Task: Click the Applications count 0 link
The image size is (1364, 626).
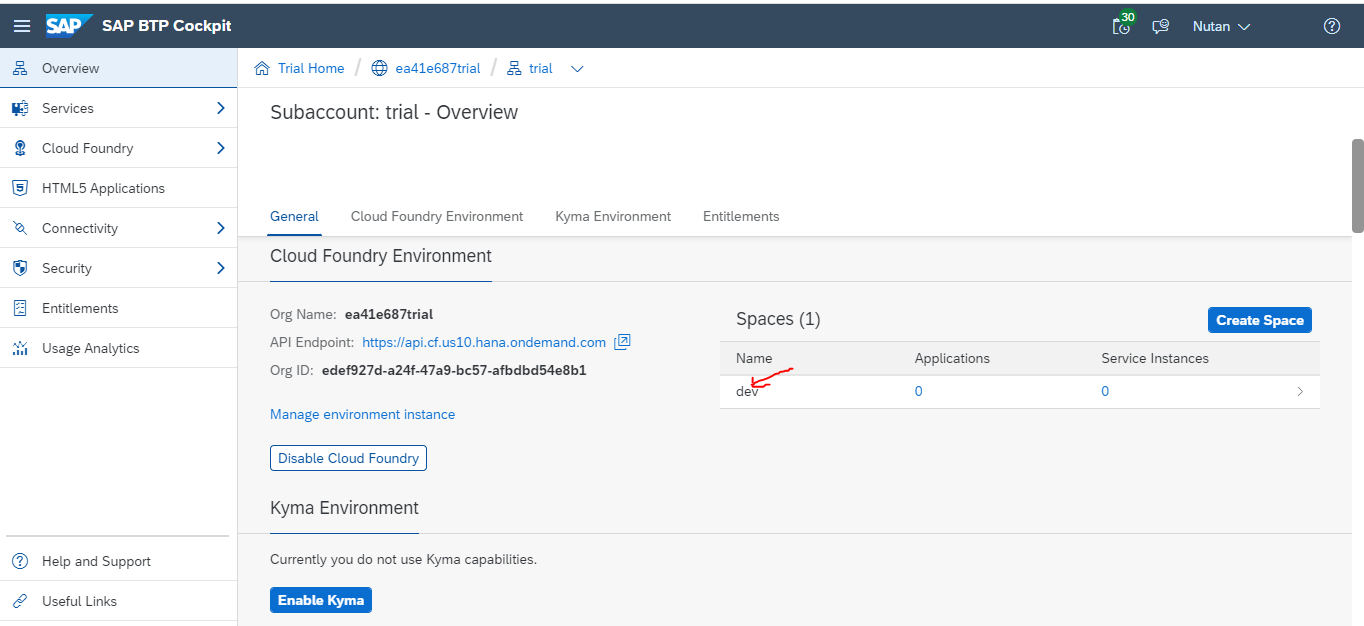Action: point(919,392)
